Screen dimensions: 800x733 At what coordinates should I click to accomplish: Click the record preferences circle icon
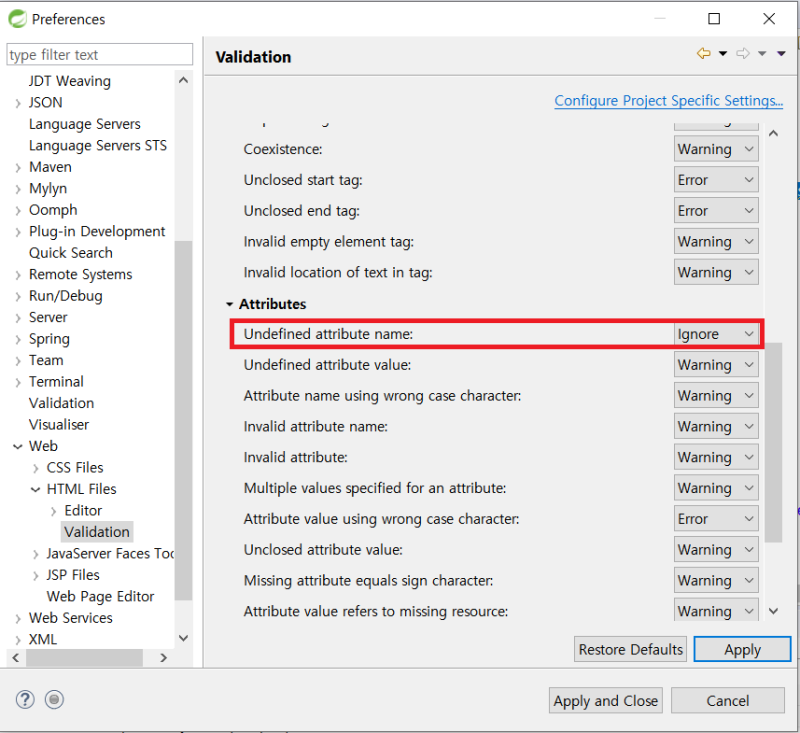click(x=54, y=699)
